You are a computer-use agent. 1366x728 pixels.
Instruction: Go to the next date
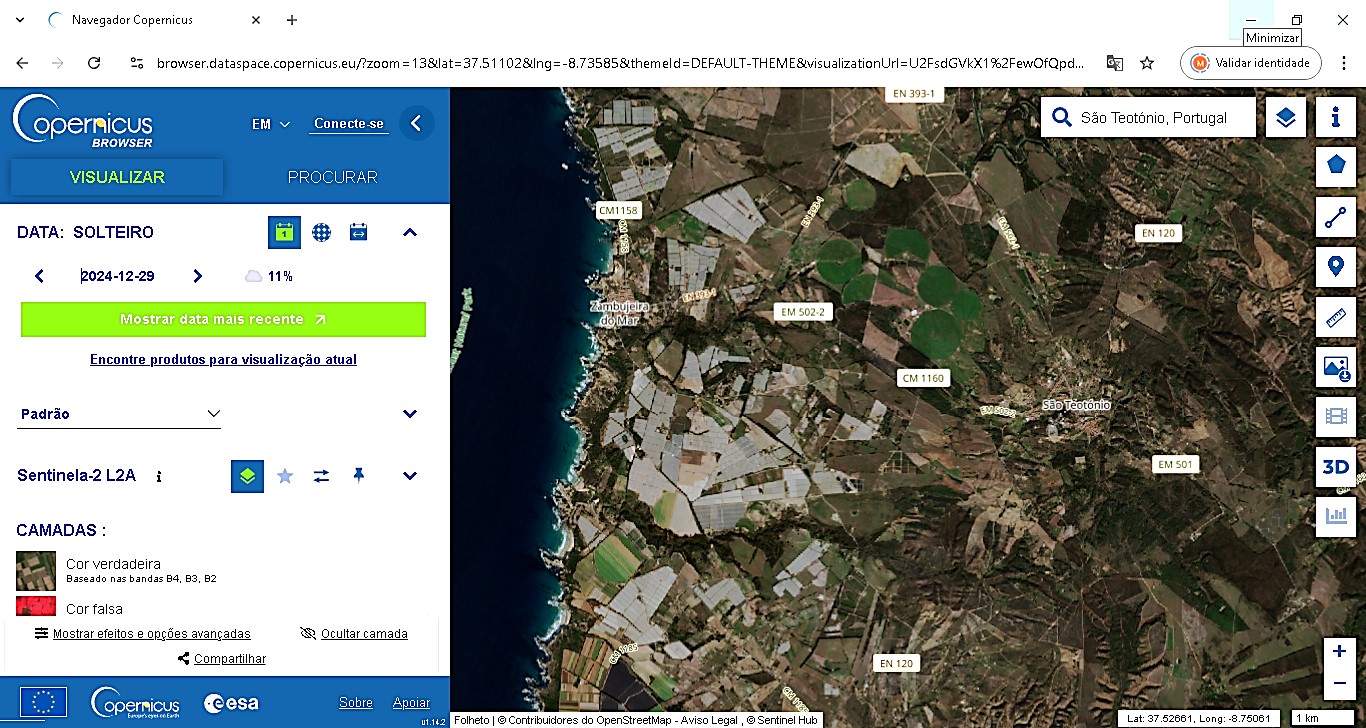[x=197, y=276]
